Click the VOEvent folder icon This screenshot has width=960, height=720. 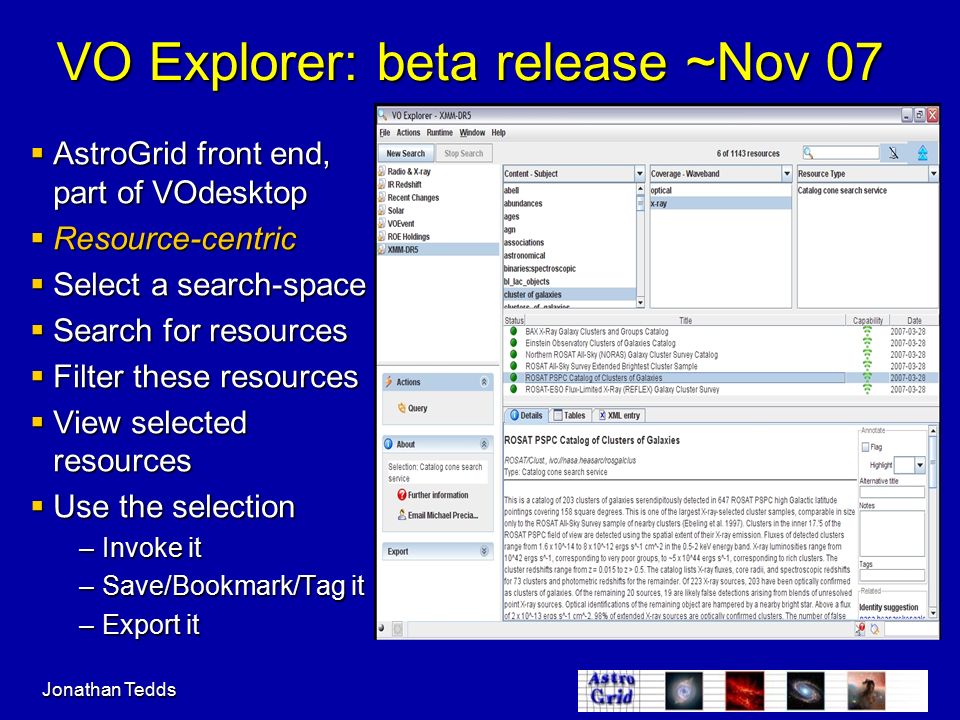[x=381, y=223]
